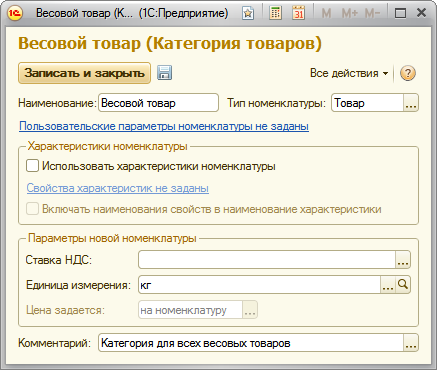Click the 1C logo in title bar
Viewport: 437px width, 370px height.
15,13
